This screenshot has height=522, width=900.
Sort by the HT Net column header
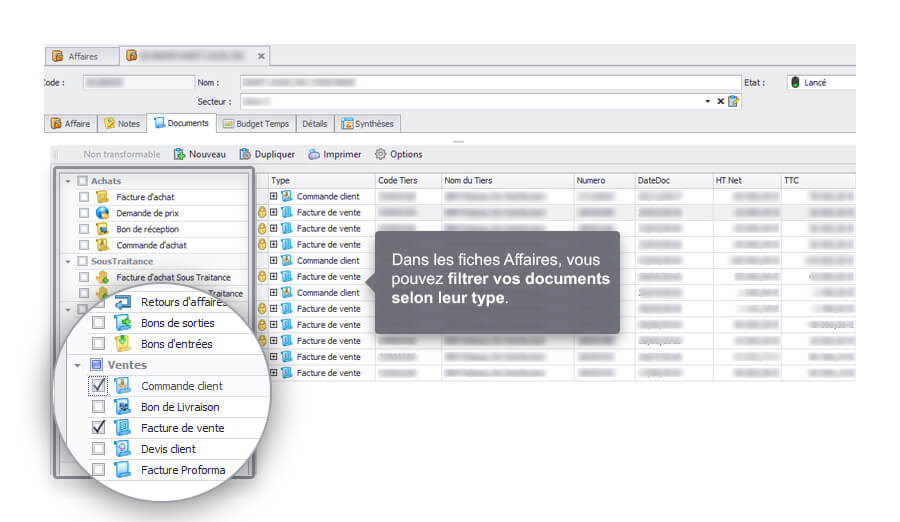(x=747, y=180)
